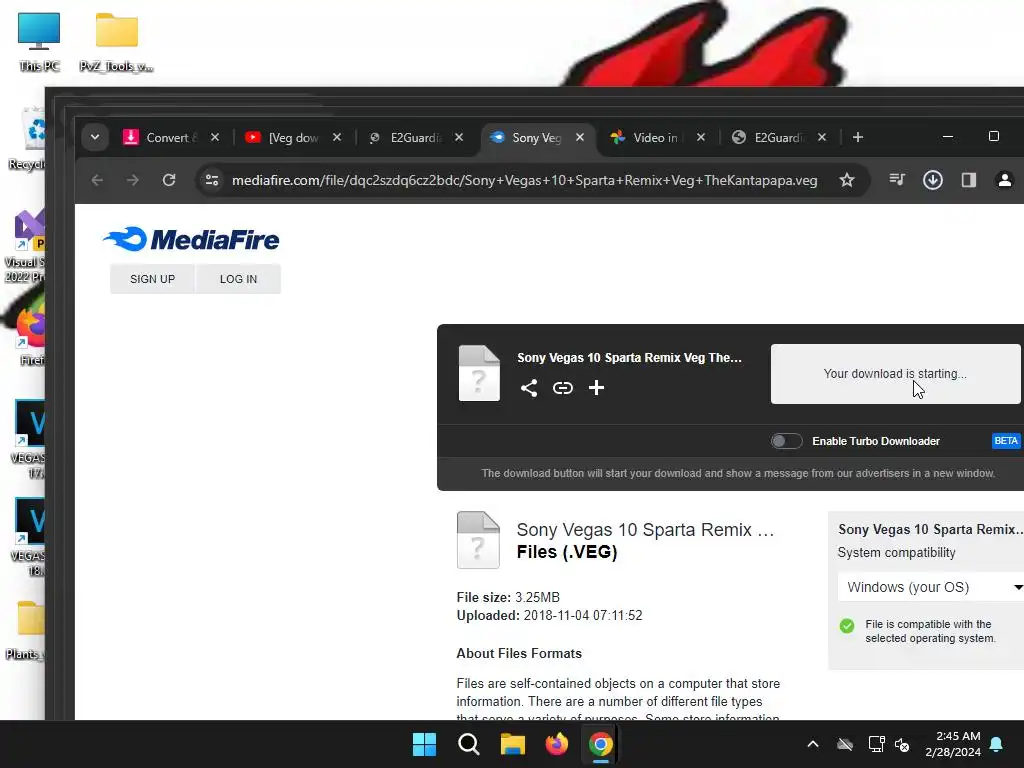Image resolution: width=1024 pixels, height=768 pixels.
Task: Click the share icon for the file
Action: click(x=529, y=388)
